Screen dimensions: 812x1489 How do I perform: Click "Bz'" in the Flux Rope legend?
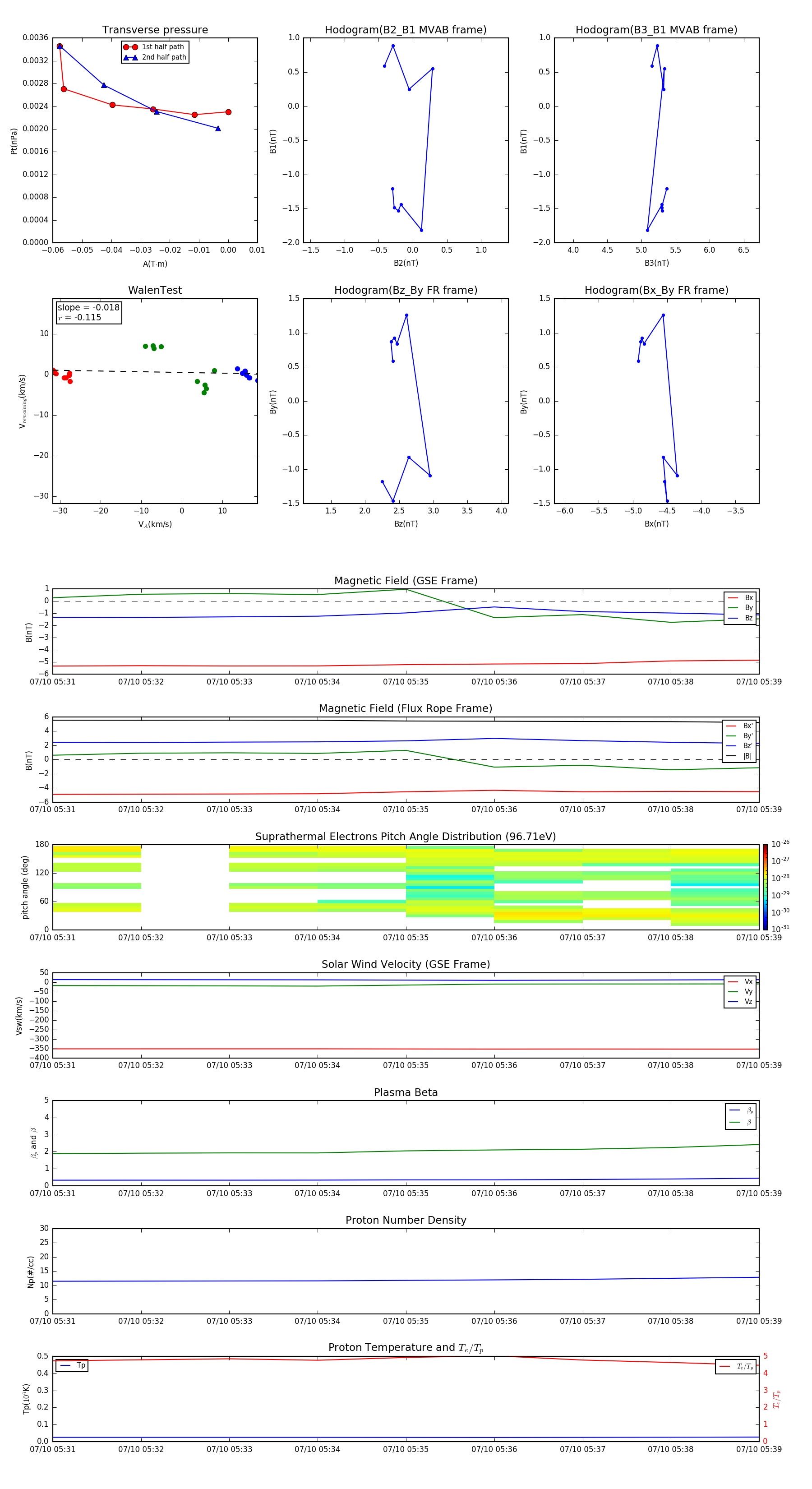point(747,746)
